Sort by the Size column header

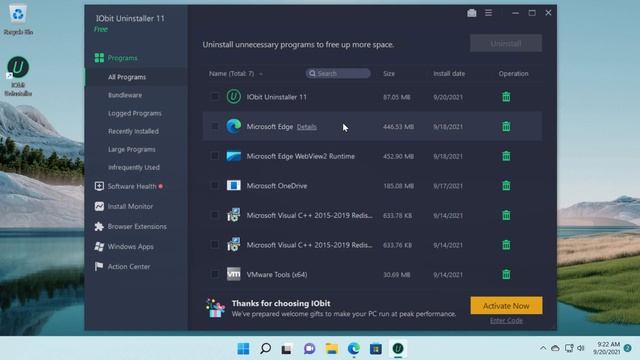point(389,74)
